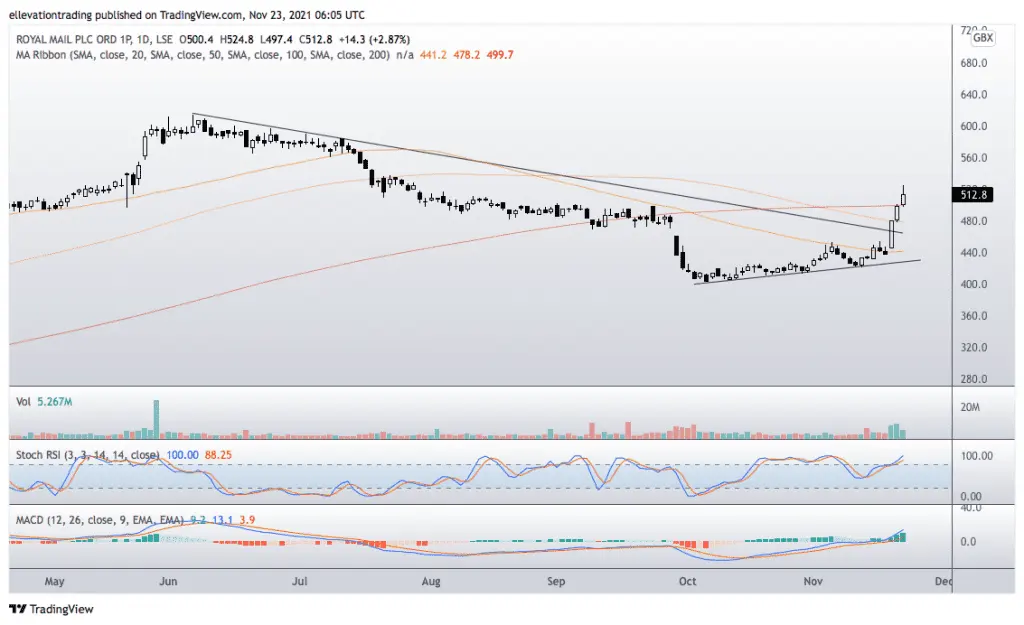Screen dimensions: 1024x625
Task: Click the TradingView logo icon
Action: [x=18, y=609]
